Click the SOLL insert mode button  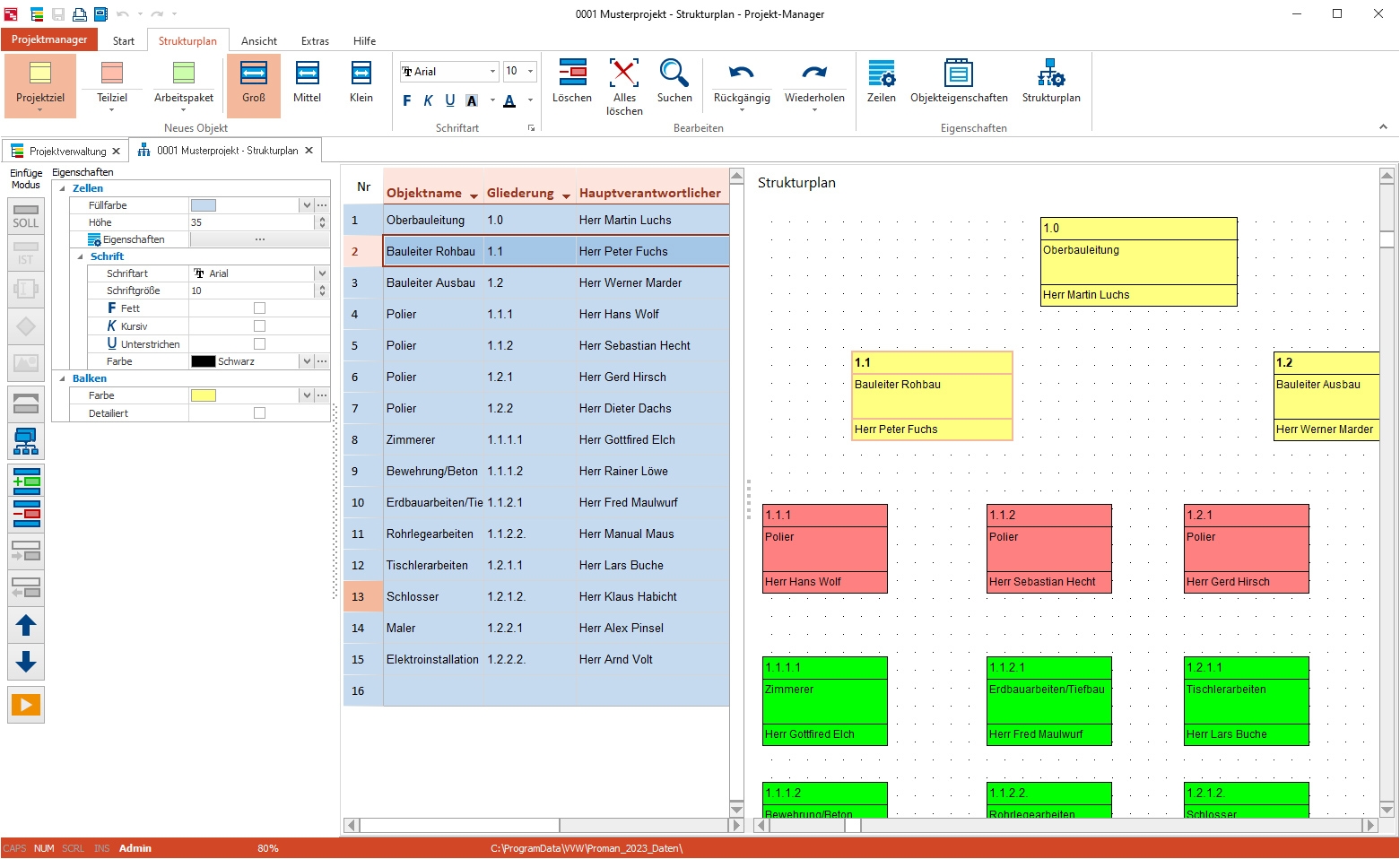tap(26, 216)
